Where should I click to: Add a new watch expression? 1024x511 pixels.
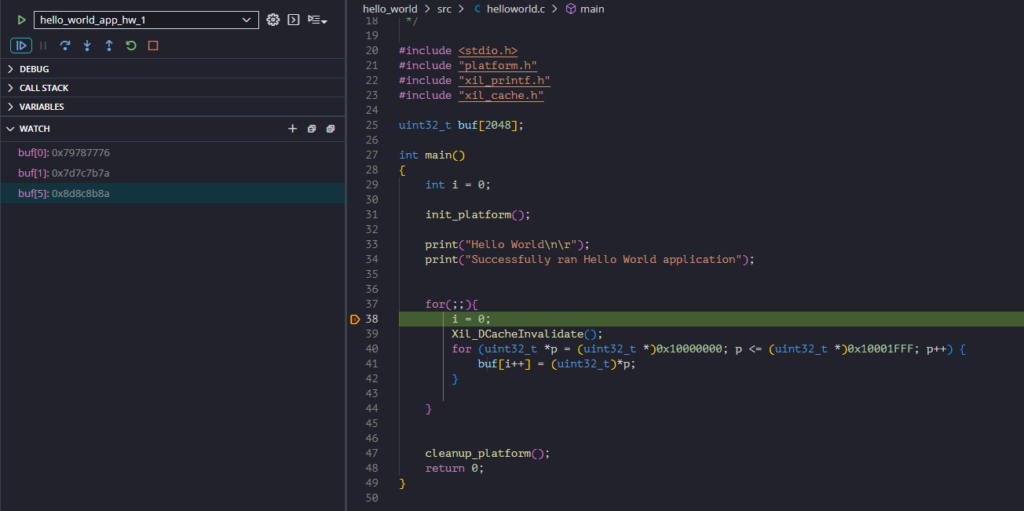[x=293, y=129]
